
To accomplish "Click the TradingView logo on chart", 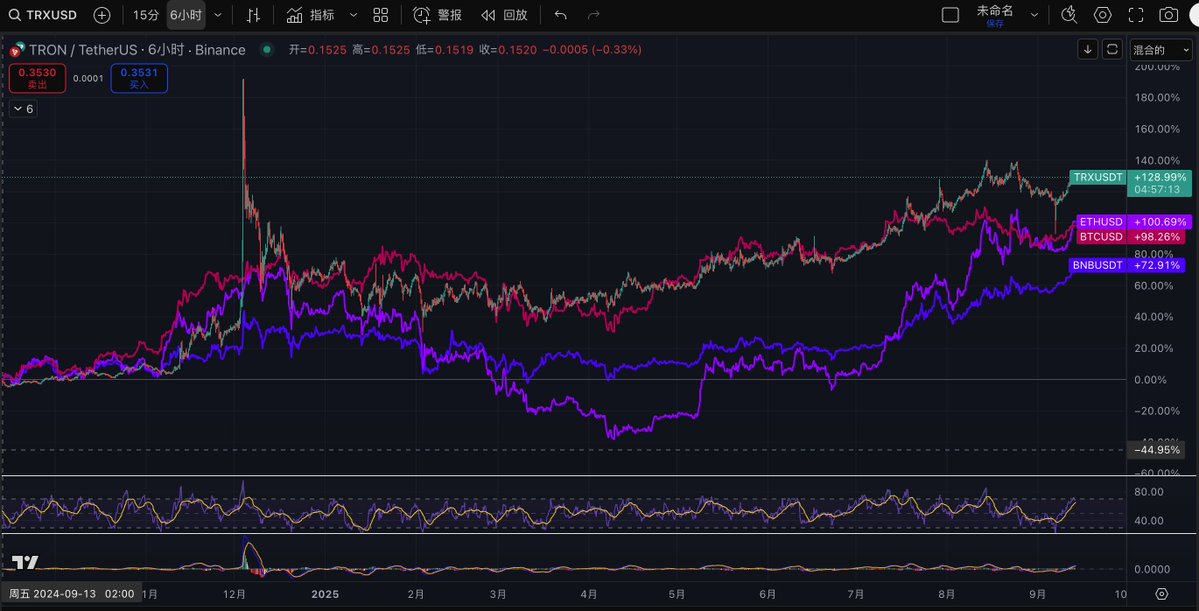I will (25, 564).
